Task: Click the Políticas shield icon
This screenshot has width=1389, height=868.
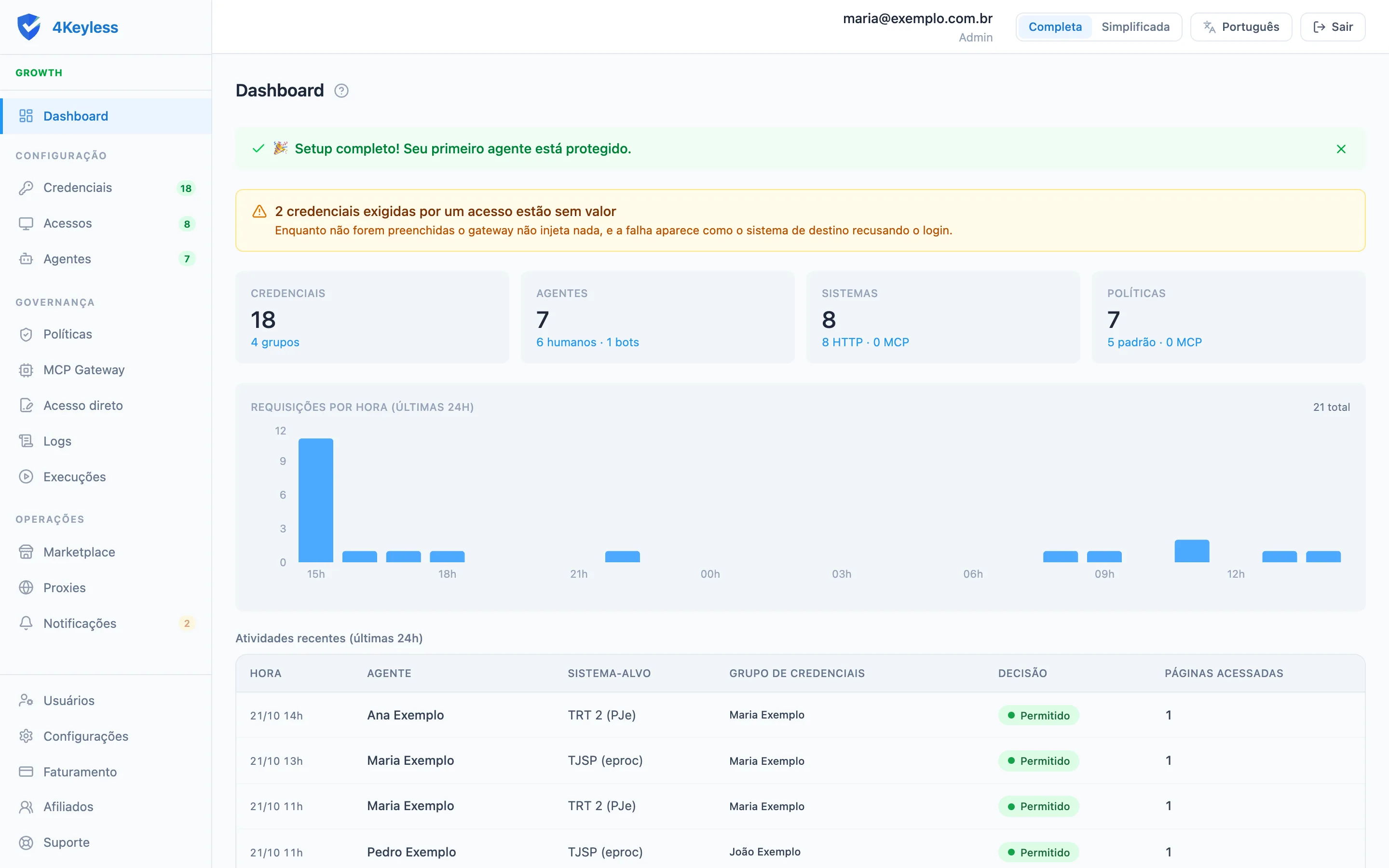Action: 26,334
